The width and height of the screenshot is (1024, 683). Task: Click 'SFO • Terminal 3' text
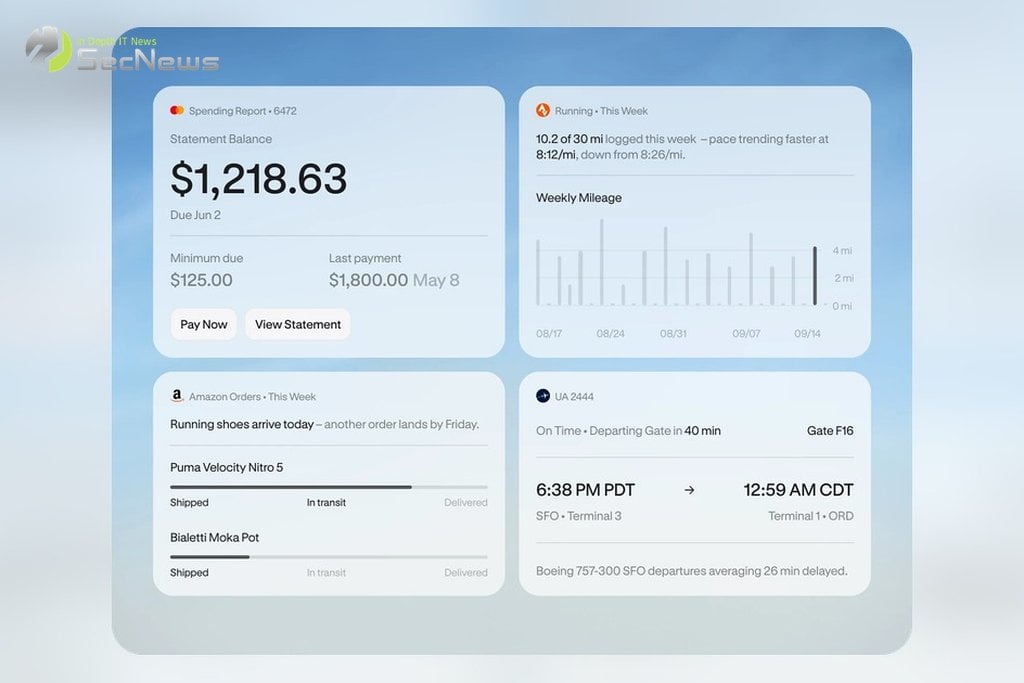(579, 516)
